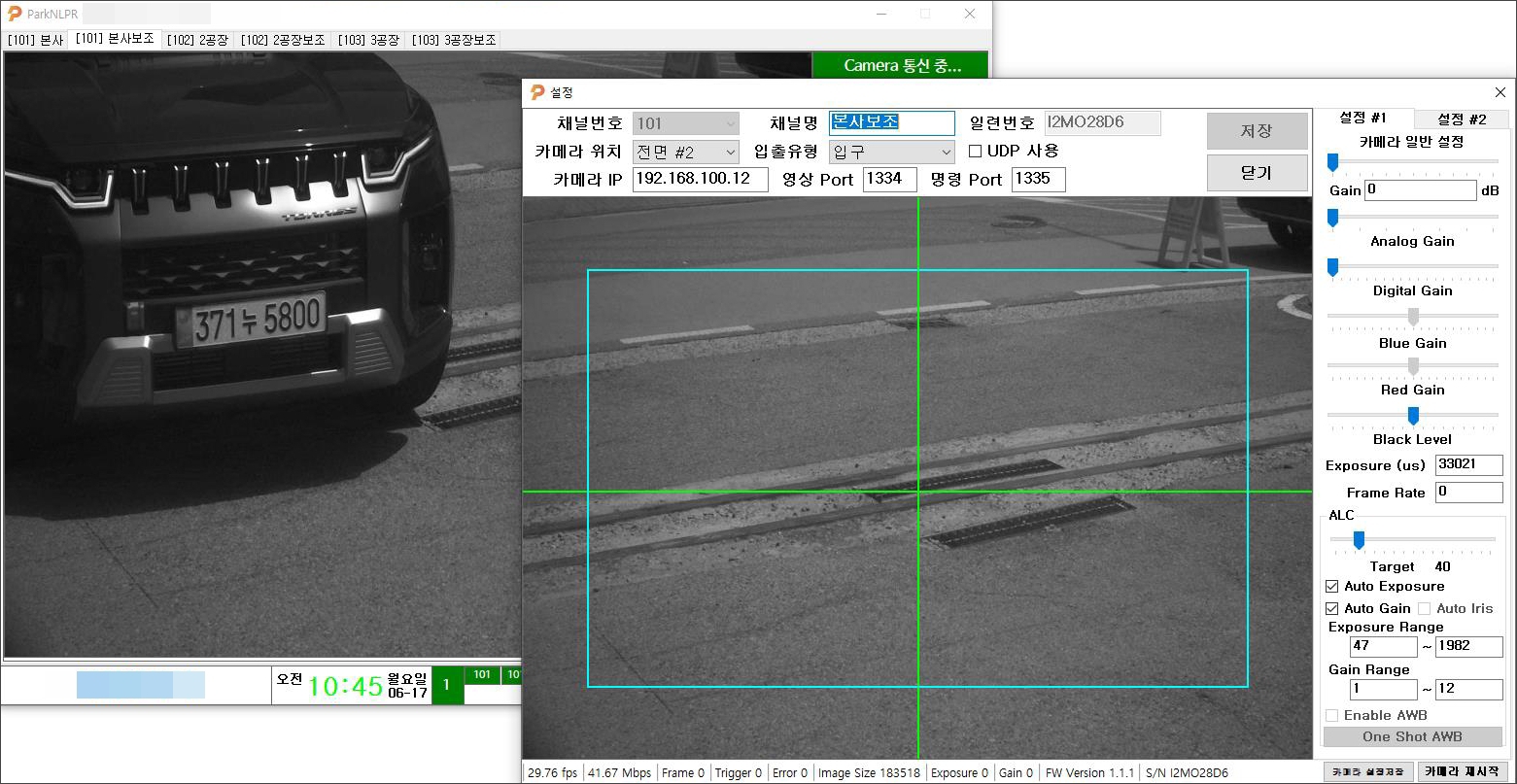Tick the Enable AWB checkbox
Screen dimensions: 1517x784
click(1332, 716)
